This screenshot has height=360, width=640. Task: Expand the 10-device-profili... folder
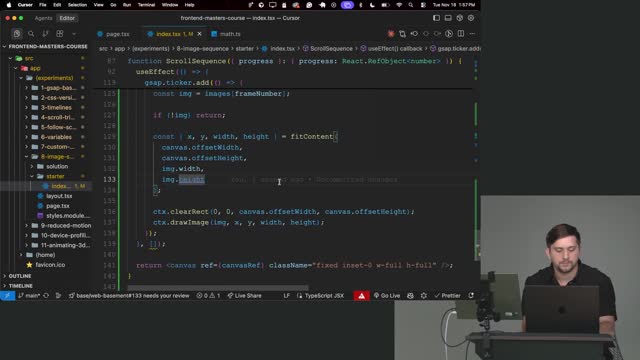65,235
